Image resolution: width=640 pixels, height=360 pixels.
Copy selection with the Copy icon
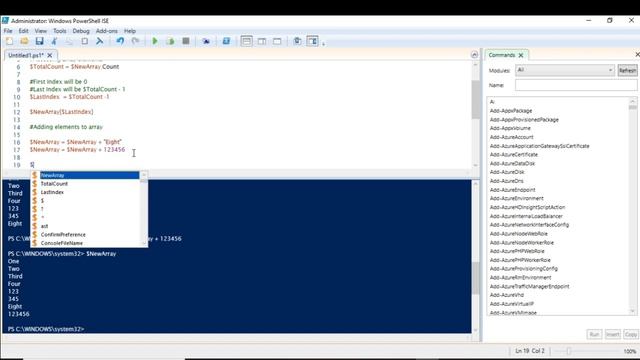point(69,41)
